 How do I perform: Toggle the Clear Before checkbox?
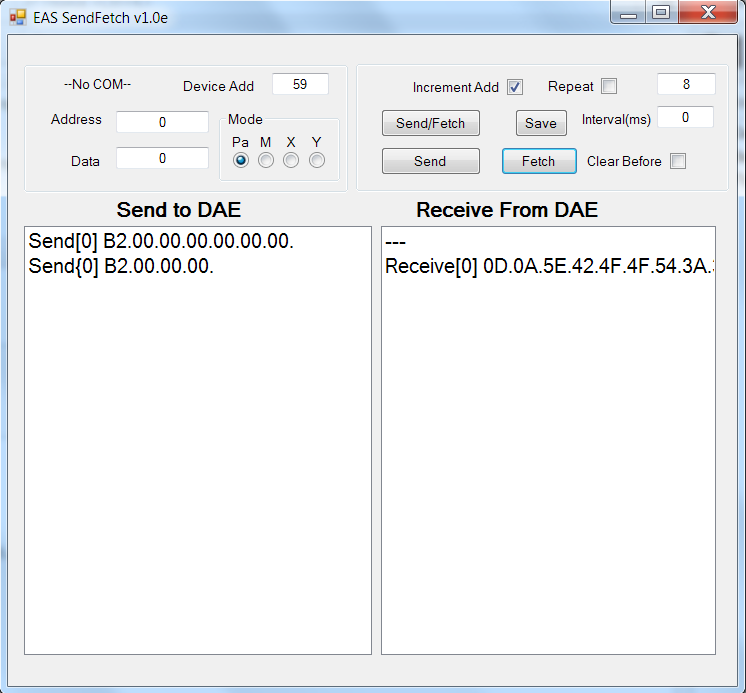(x=678, y=161)
